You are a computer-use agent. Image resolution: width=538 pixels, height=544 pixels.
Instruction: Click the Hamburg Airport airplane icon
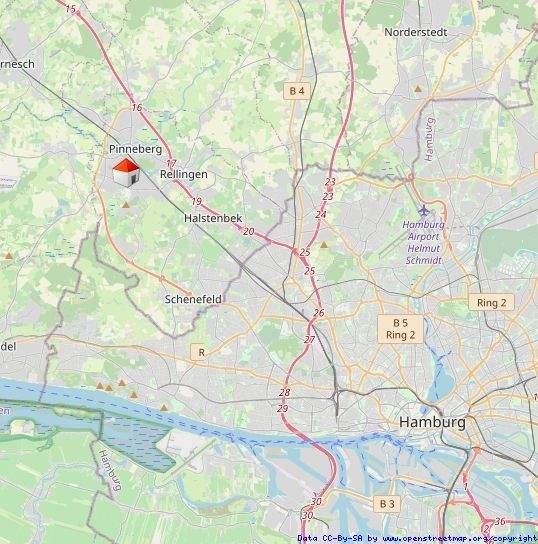click(423, 210)
